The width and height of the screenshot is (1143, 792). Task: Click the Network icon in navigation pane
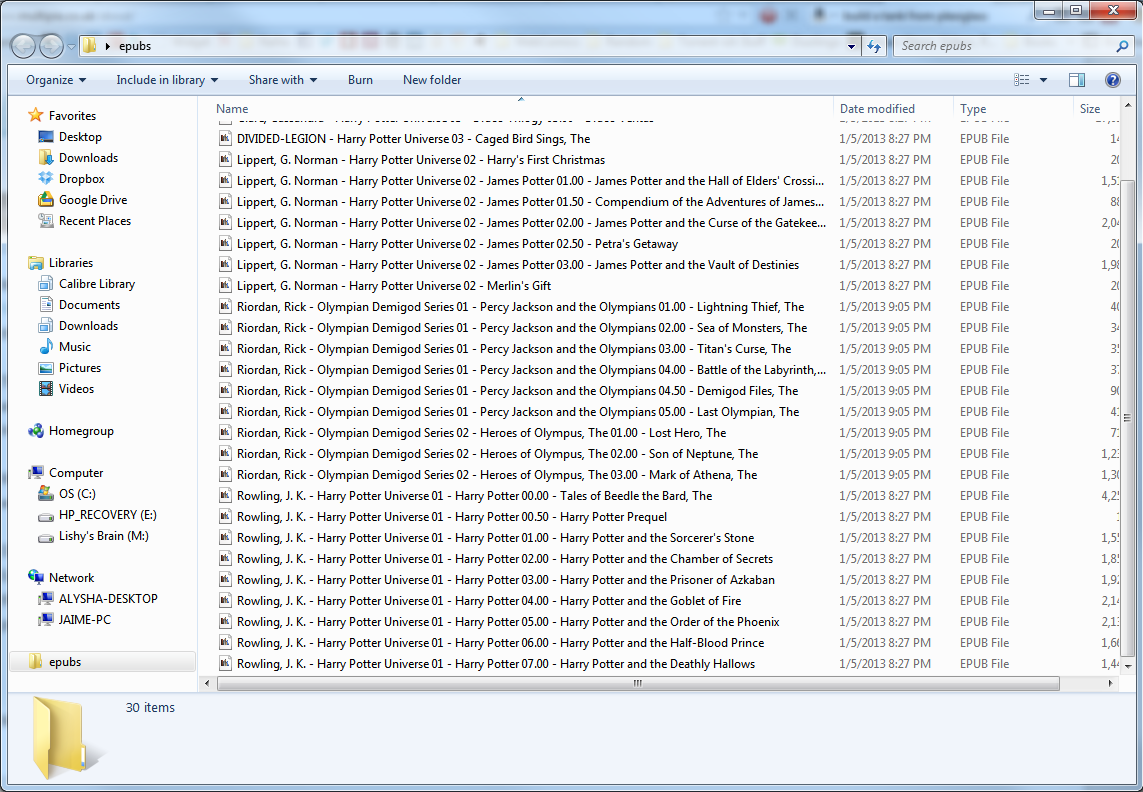[x=35, y=578]
